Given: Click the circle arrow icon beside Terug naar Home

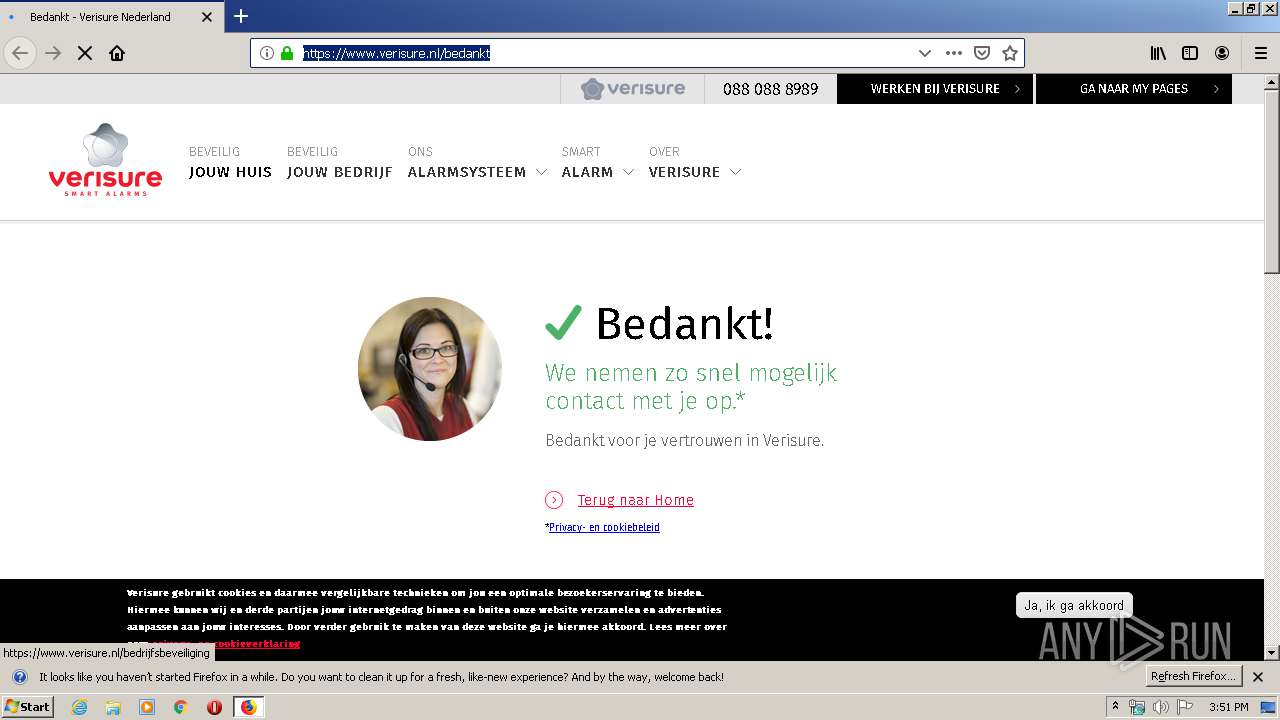Looking at the screenshot, I should [554, 500].
